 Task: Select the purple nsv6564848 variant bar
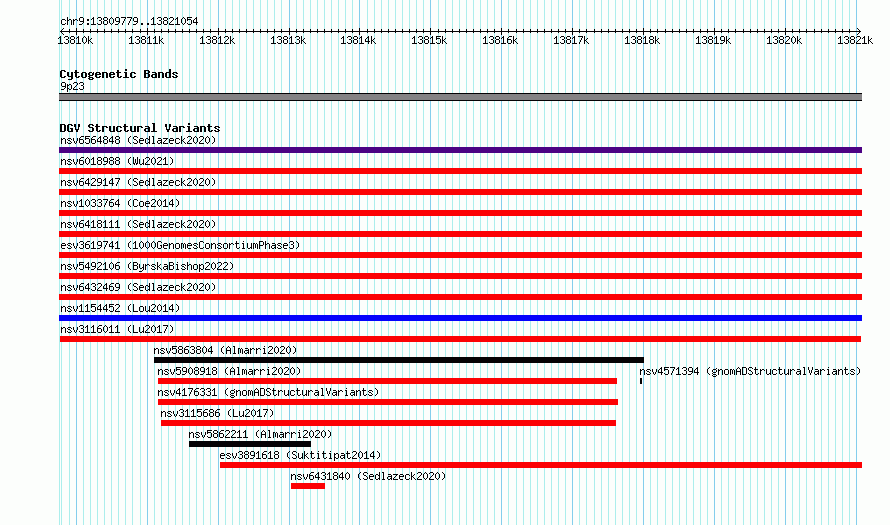tap(460, 150)
